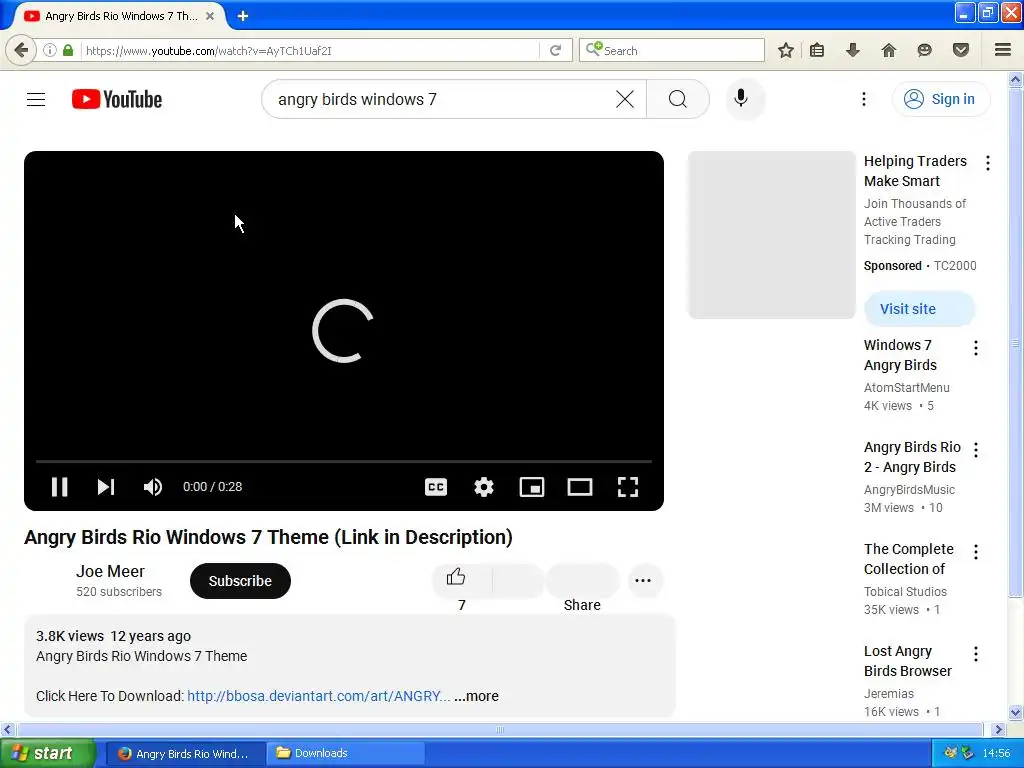Viewport: 1024px width, 768px height.
Task: Click the YouTube magnifier search button
Action: pyautogui.click(x=678, y=99)
